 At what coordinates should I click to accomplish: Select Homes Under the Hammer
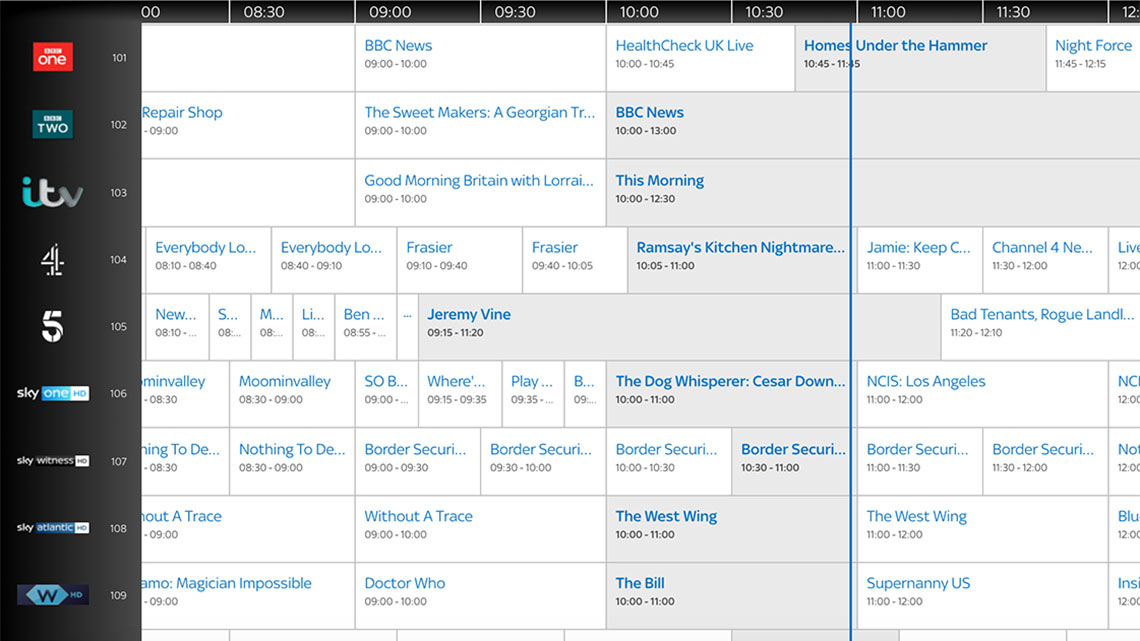point(920,57)
